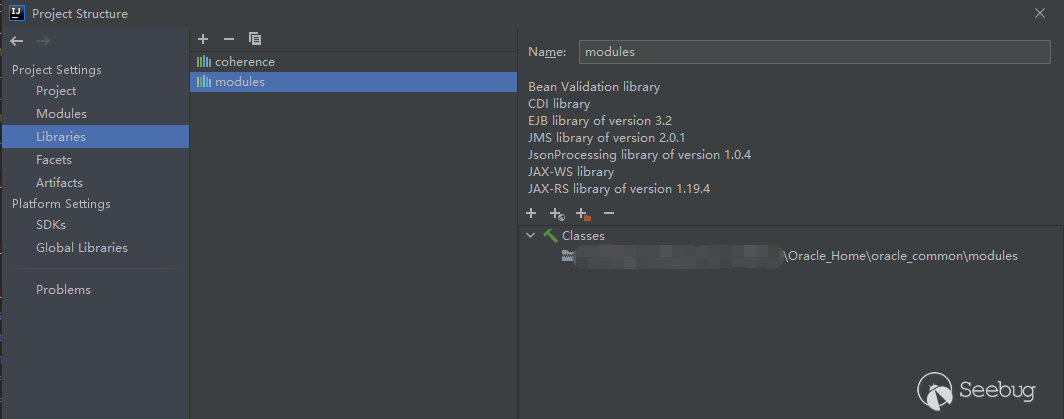
Task: Open the Modules settings page
Action: [61, 114]
